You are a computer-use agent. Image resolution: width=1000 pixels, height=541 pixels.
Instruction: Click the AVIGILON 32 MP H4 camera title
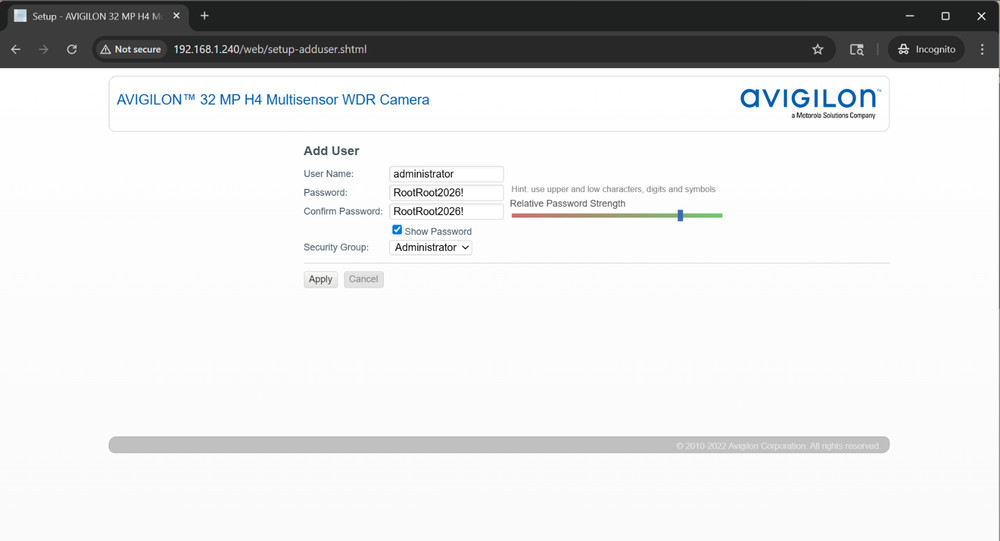(x=273, y=100)
